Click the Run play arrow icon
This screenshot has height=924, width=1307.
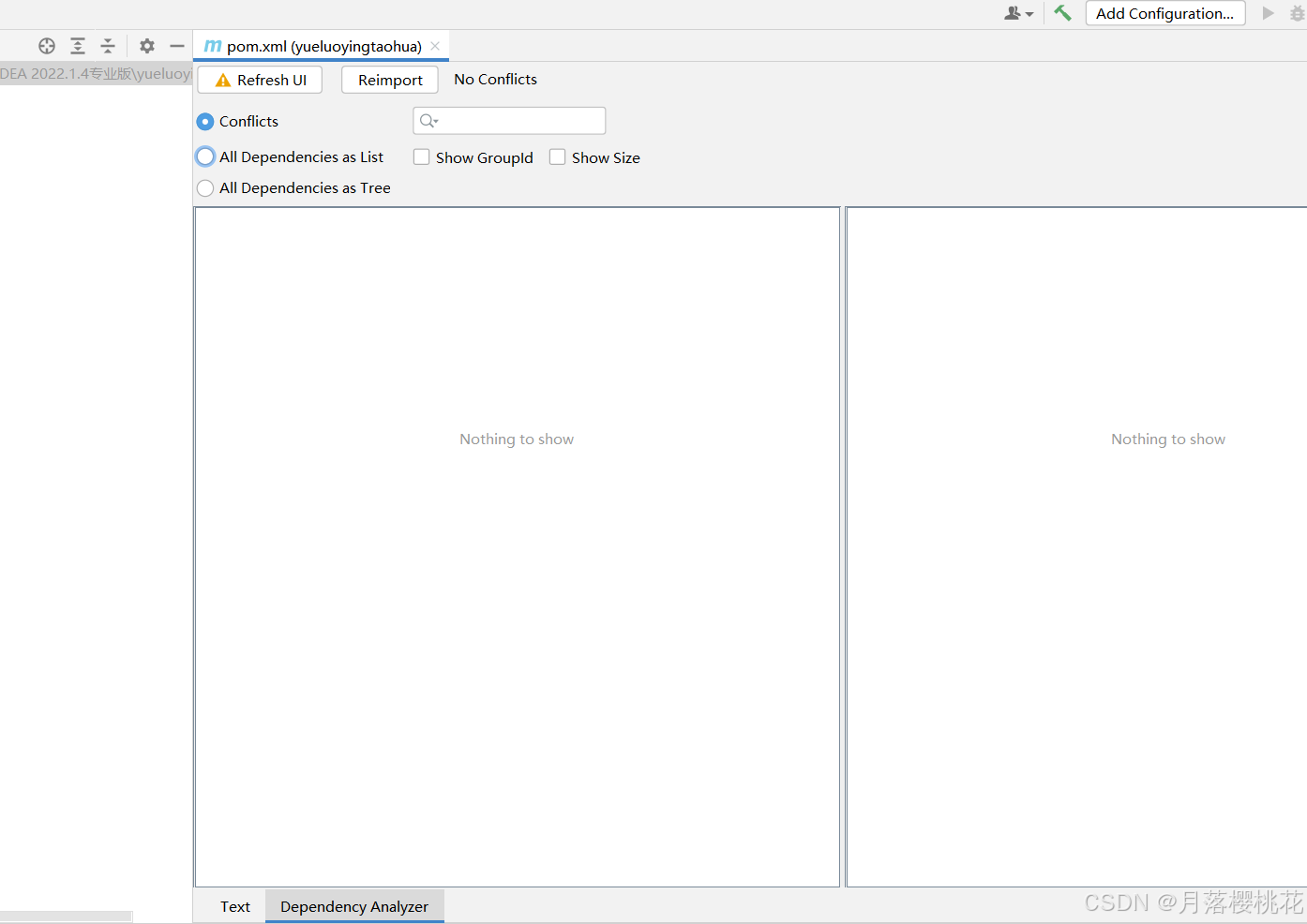[1268, 13]
